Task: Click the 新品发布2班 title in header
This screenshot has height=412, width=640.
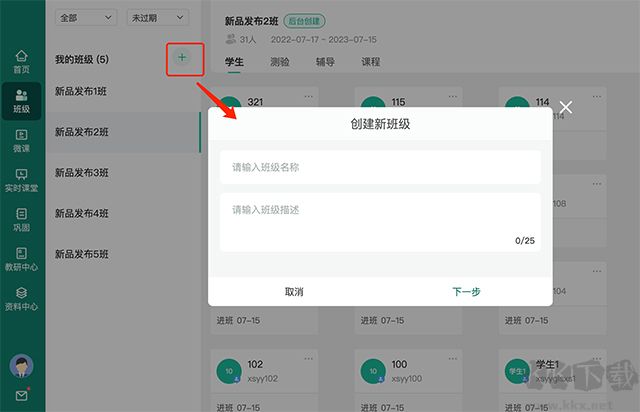Action: tap(251, 21)
